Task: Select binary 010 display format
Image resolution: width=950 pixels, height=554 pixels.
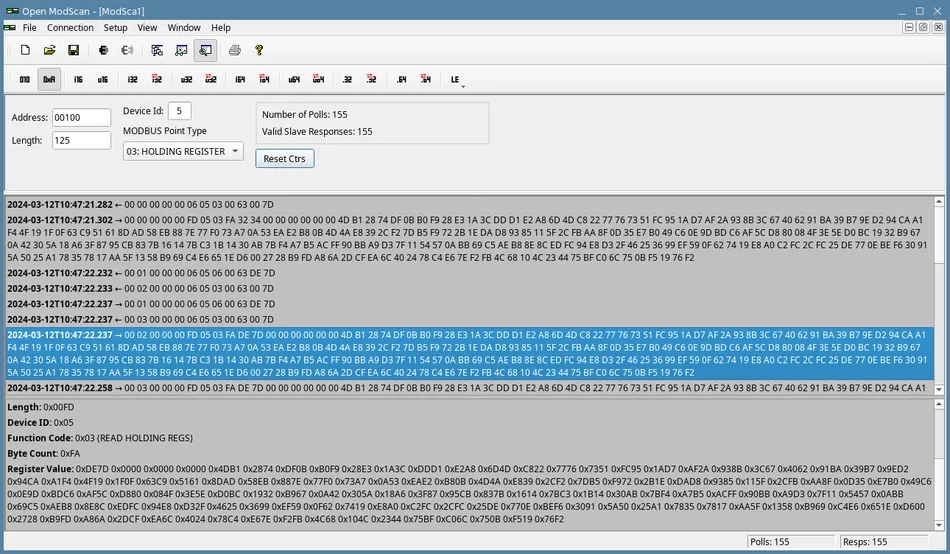Action: point(25,79)
